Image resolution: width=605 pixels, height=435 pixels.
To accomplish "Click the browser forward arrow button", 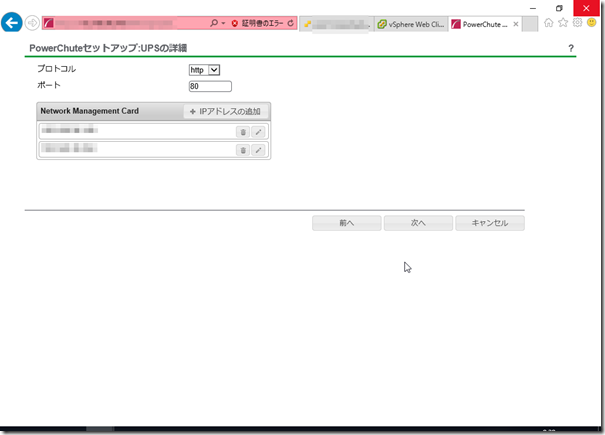I will pyautogui.click(x=32, y=23).
